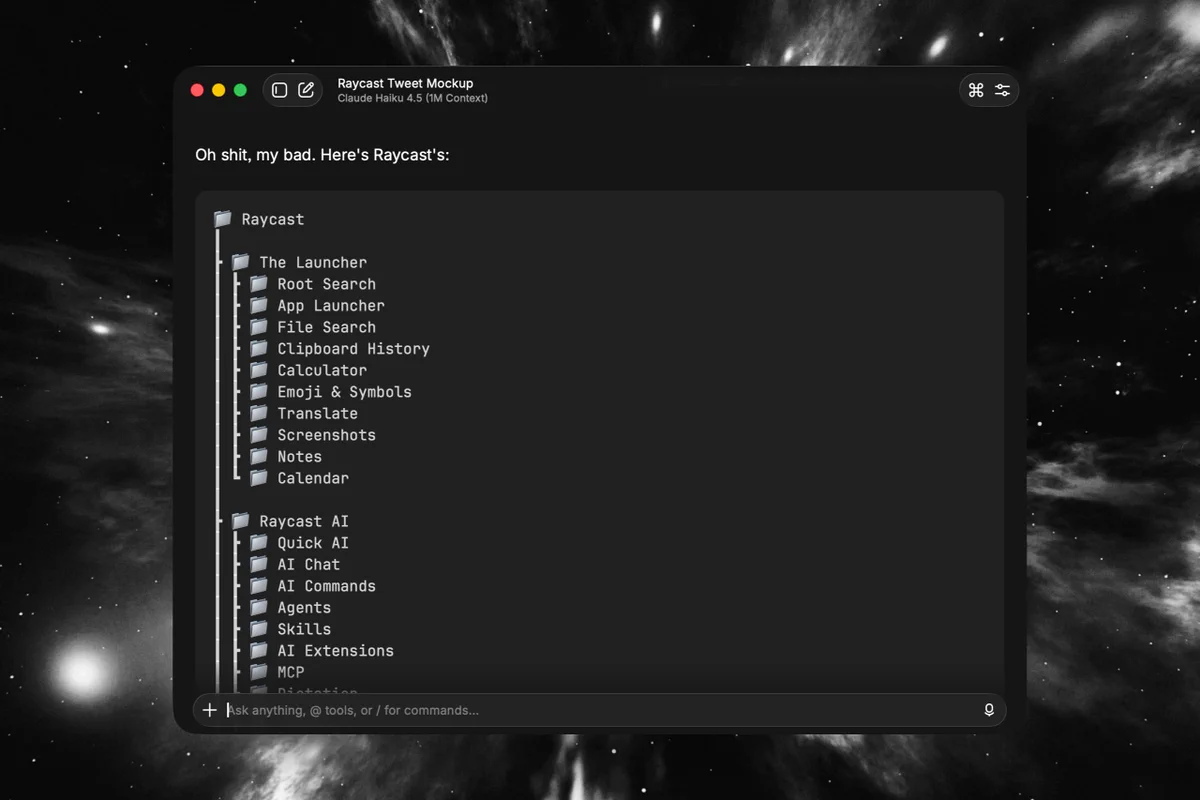1200x800 pixels.
Task: Select the 'Notes' text
Action: coord(300,456)
